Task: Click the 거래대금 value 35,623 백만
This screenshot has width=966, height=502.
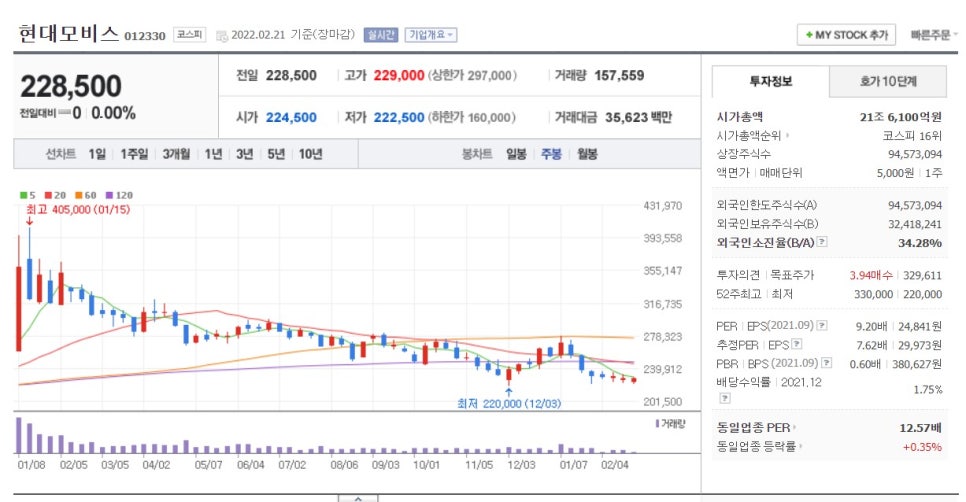Action: click(x=638, y=118)
